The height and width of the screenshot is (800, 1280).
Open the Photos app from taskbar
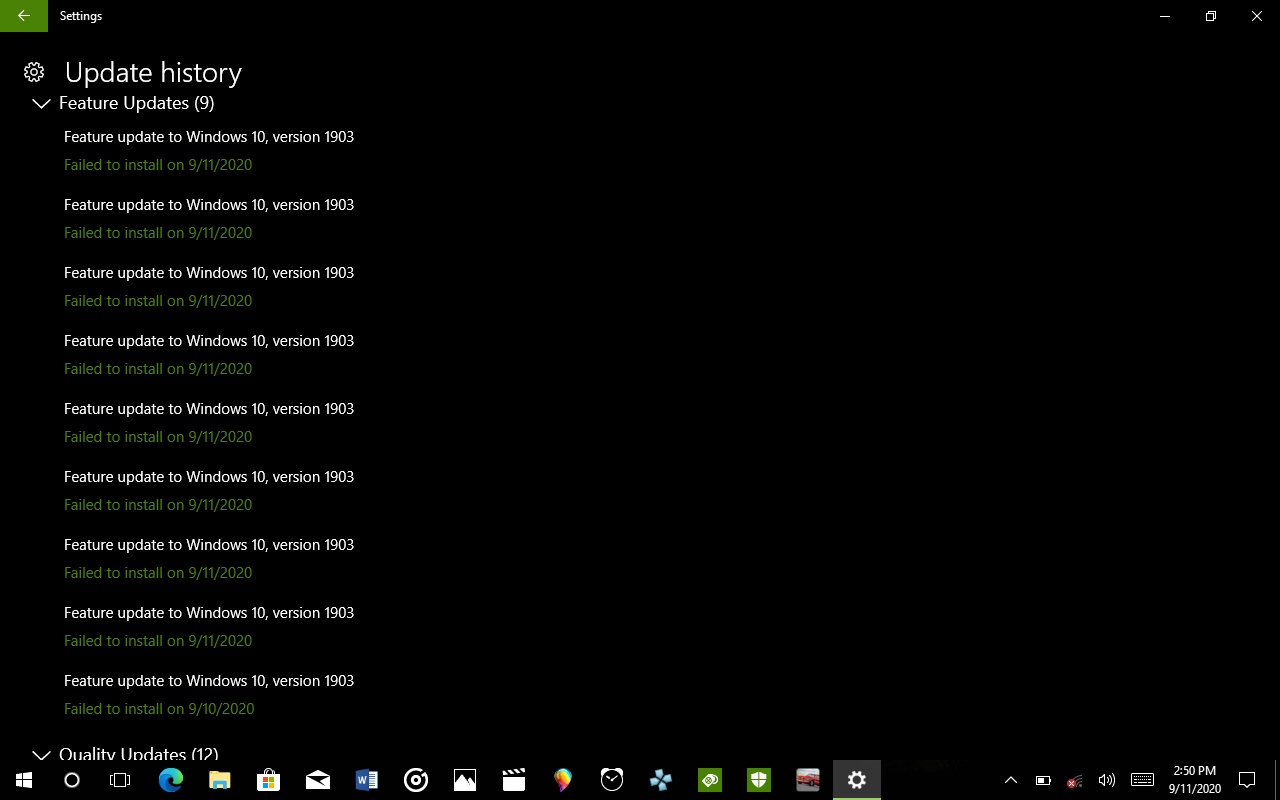[465, 780]
